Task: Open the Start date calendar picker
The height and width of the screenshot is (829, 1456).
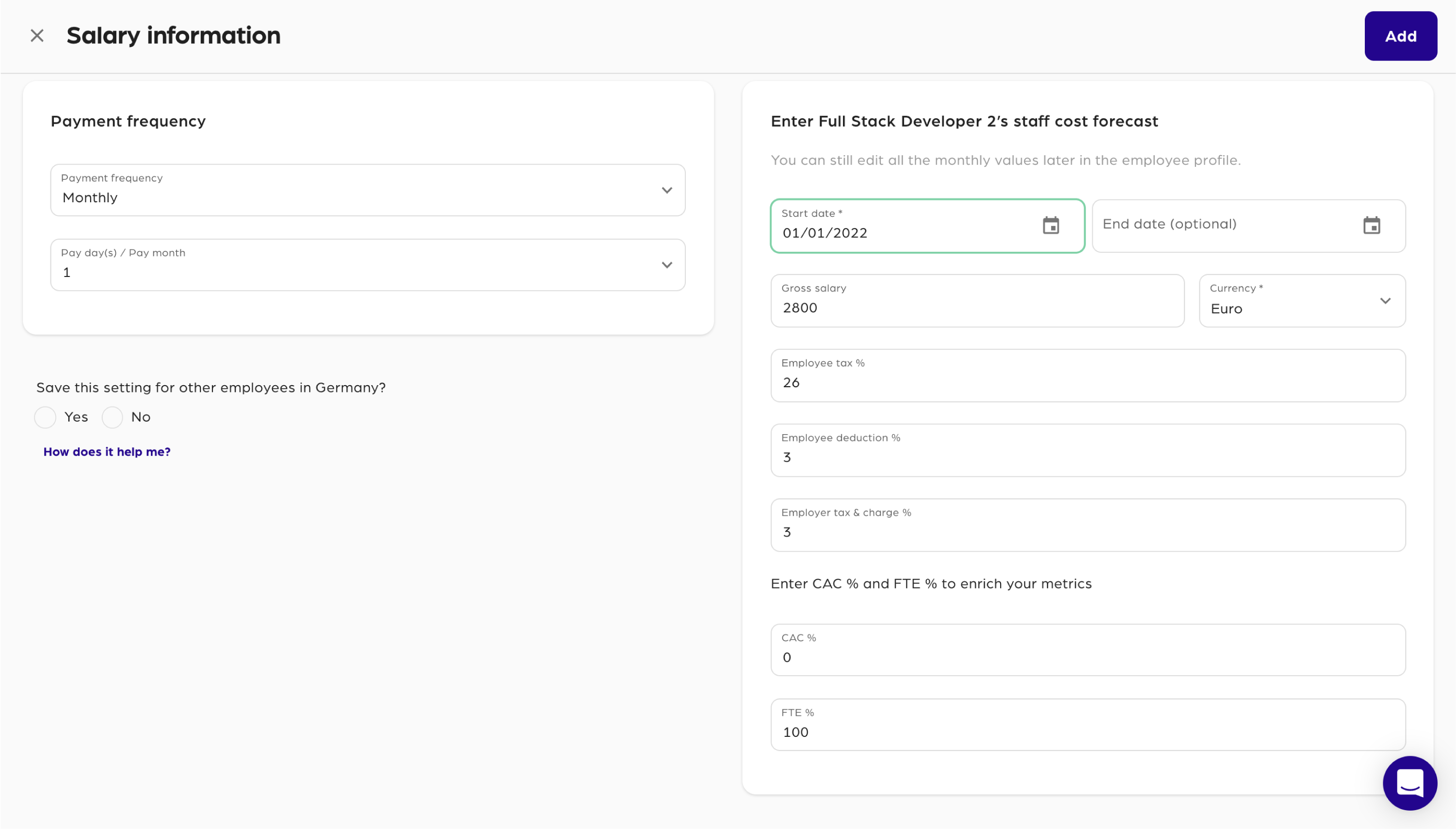Action: point(1050,226)
